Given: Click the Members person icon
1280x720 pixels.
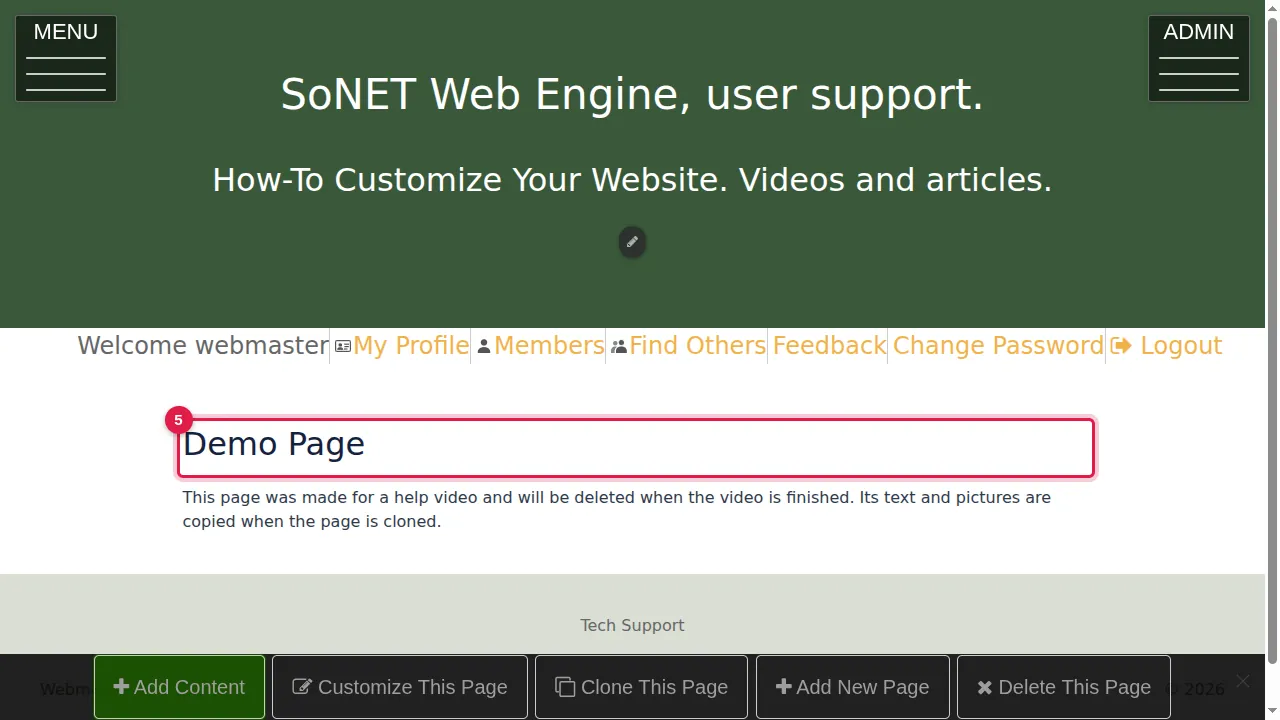Looking at the screenshot, I should (x=484, y=346).
